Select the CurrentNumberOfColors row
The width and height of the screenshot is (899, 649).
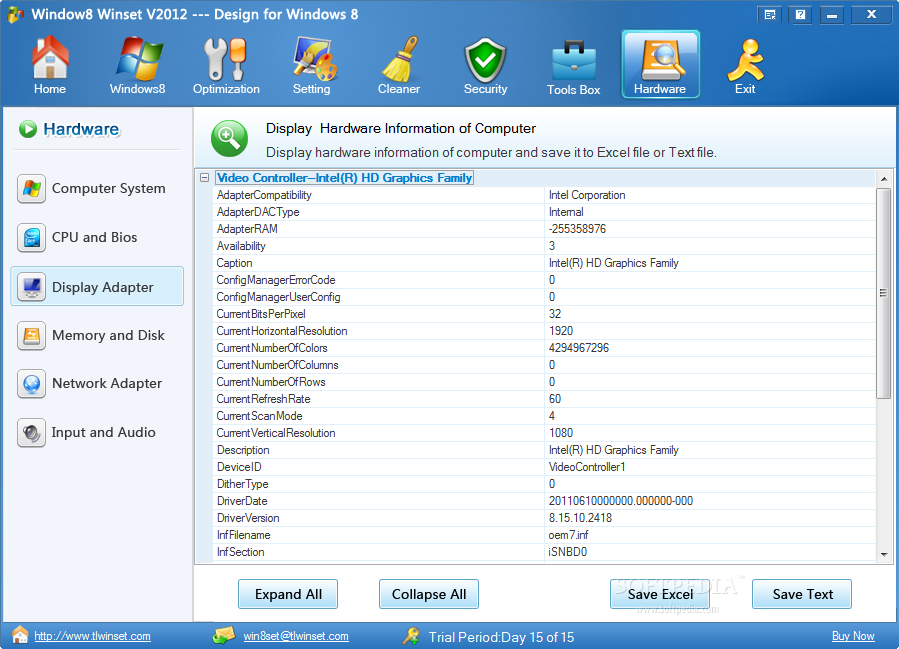tap(544, 348)
